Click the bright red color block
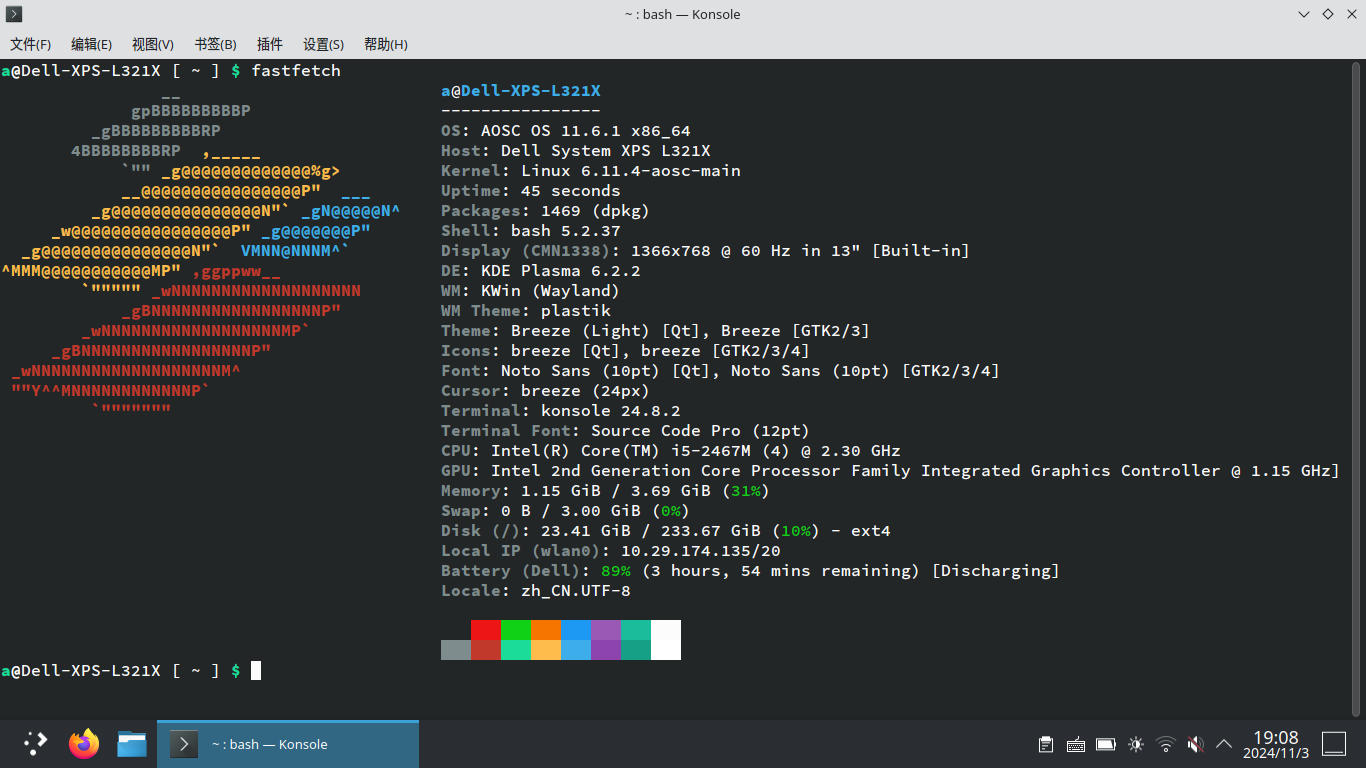The width and height of the screenshot is (1366, 768). [486, 630]
